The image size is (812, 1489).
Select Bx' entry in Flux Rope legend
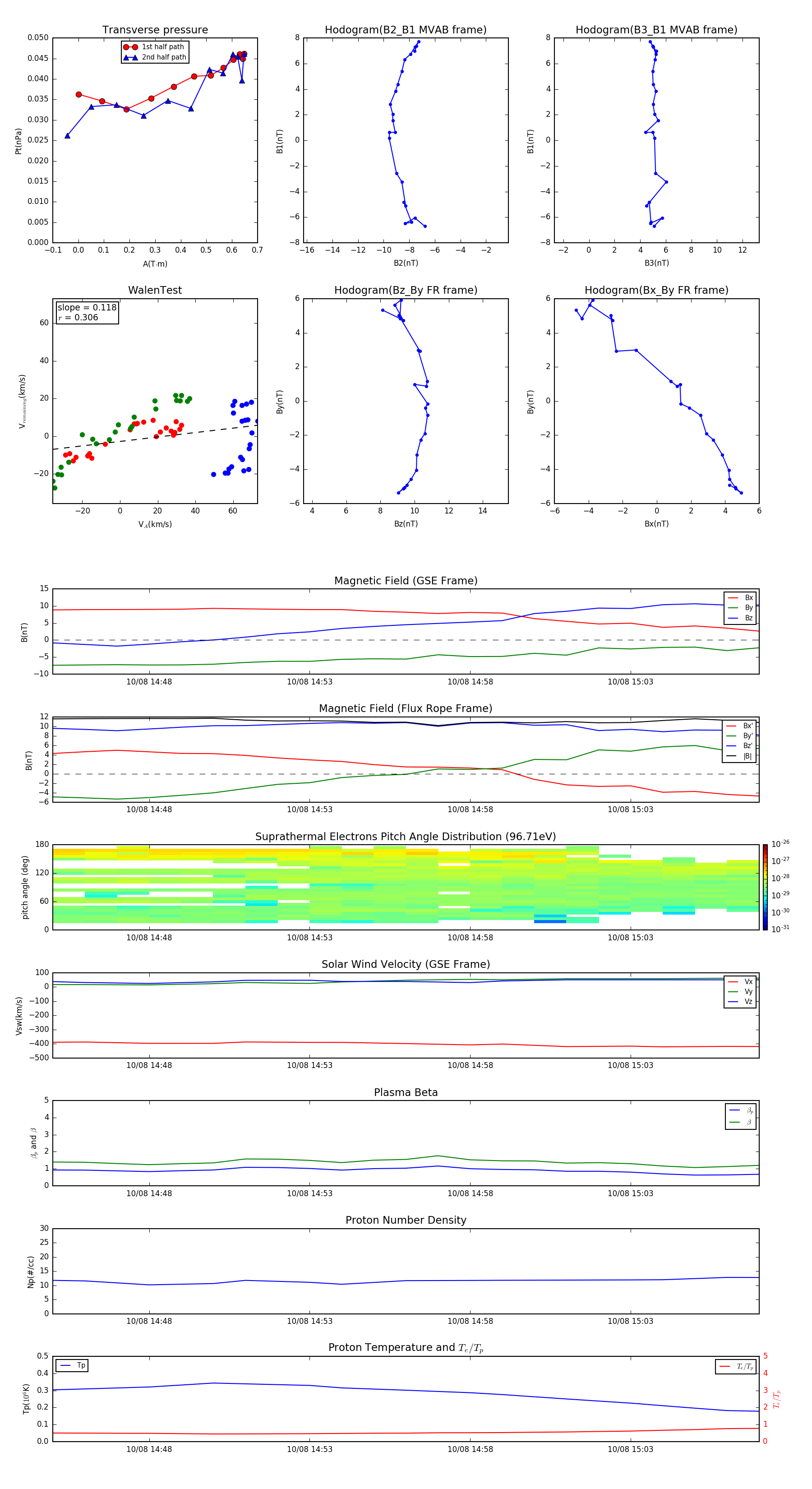point(739,726)
